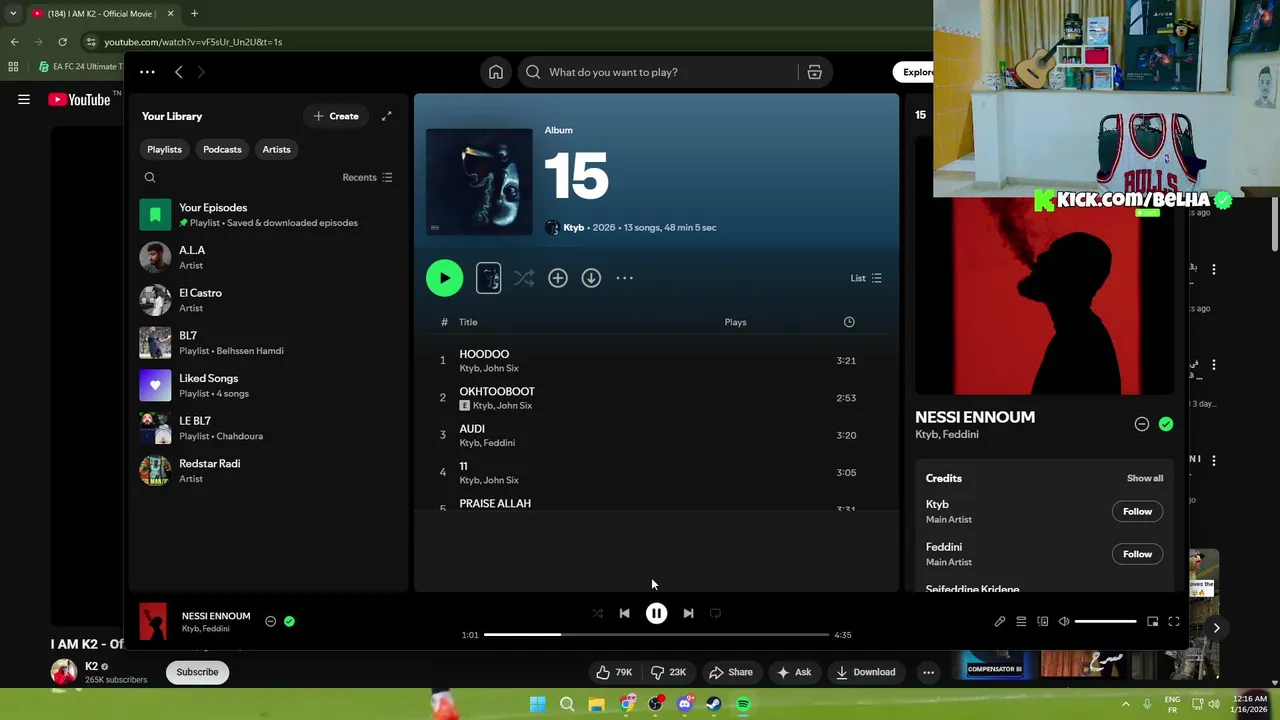
Task: Enter Spotify full screen mode
Action: point(1174,622)
